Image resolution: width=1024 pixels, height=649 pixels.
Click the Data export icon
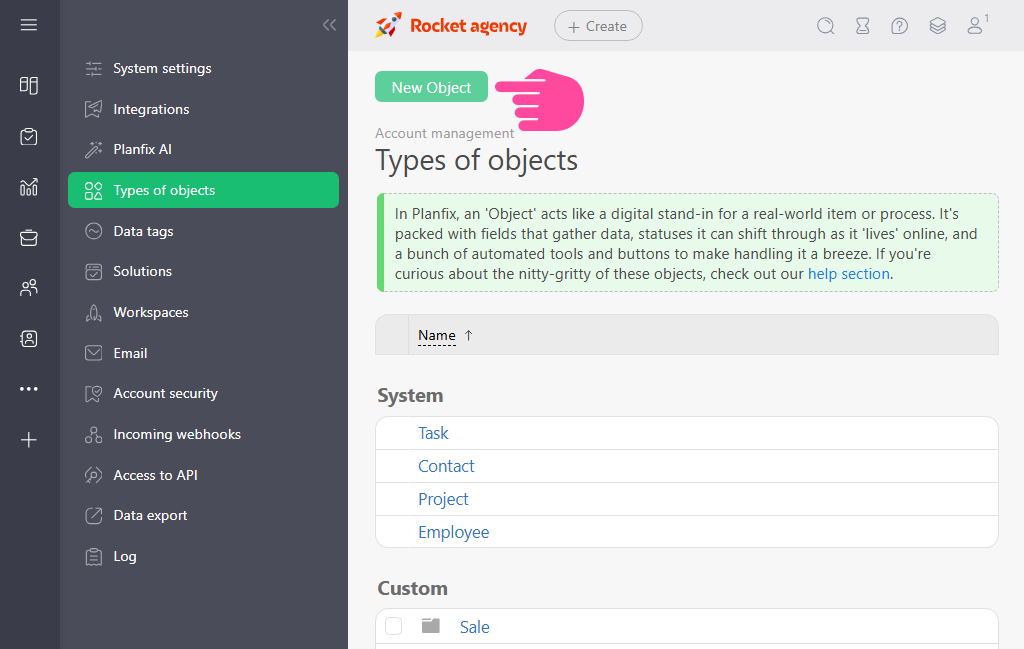tap(93, 516)
